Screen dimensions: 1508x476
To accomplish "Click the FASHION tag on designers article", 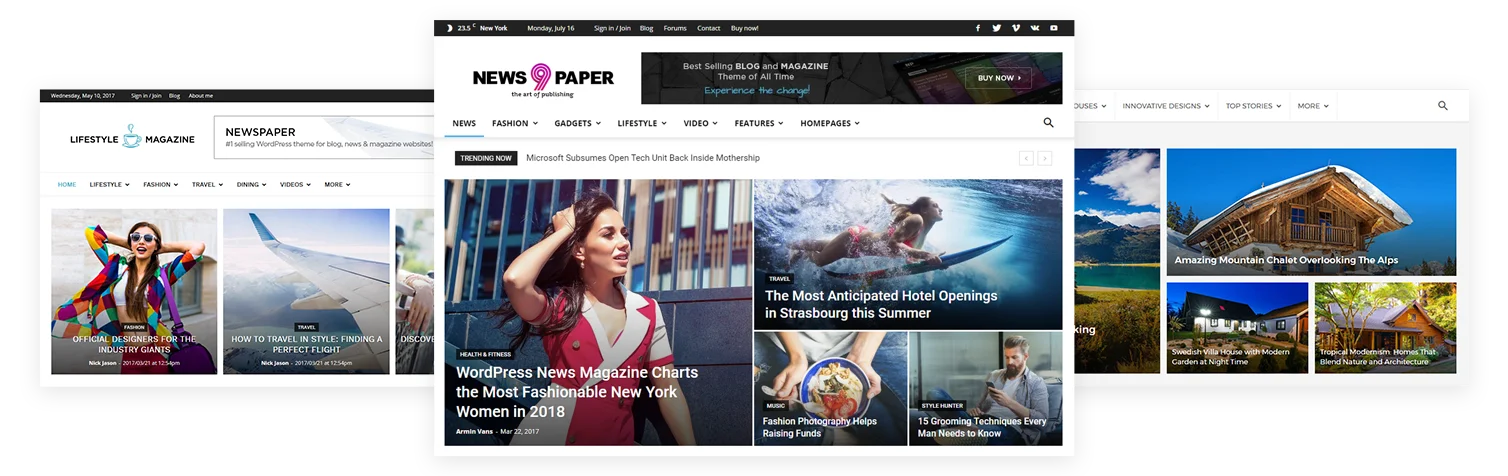I will 134,327.
